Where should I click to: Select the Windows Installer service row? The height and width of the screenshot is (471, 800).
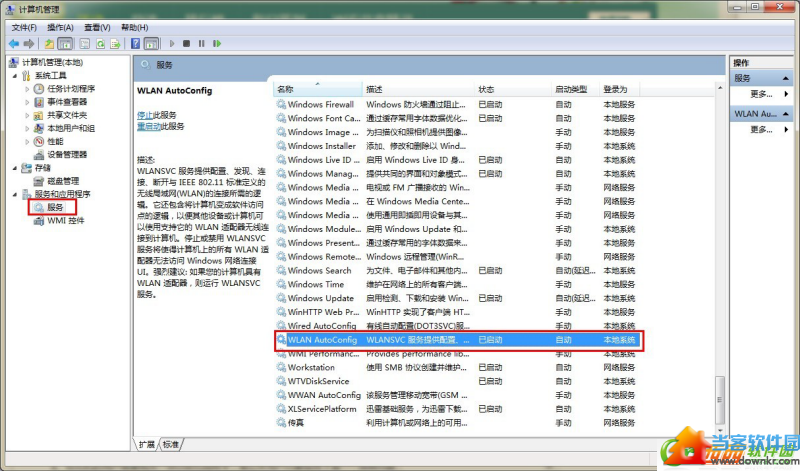click(458, 146)
